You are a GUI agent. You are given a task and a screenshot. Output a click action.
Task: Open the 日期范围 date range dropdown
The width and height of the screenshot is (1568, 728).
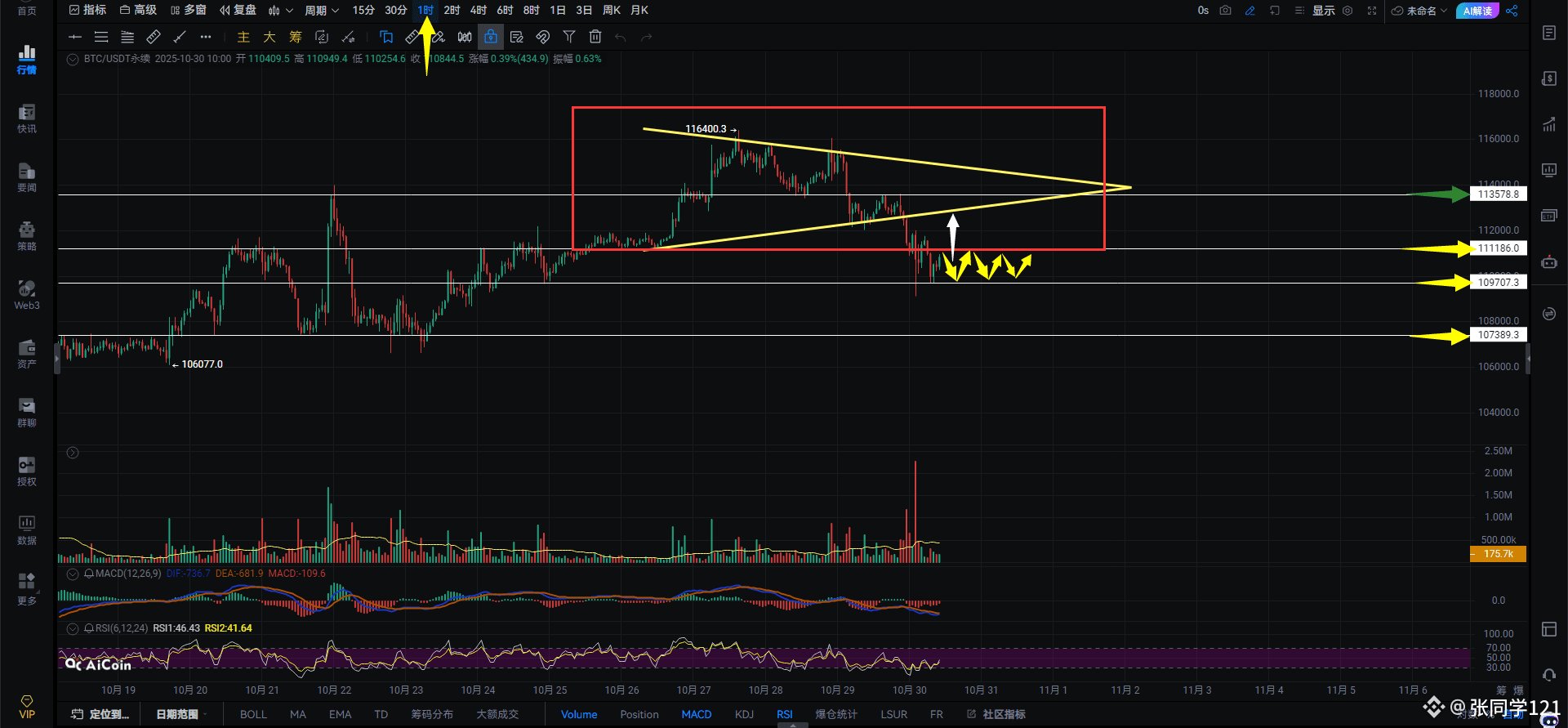(181, 714)
